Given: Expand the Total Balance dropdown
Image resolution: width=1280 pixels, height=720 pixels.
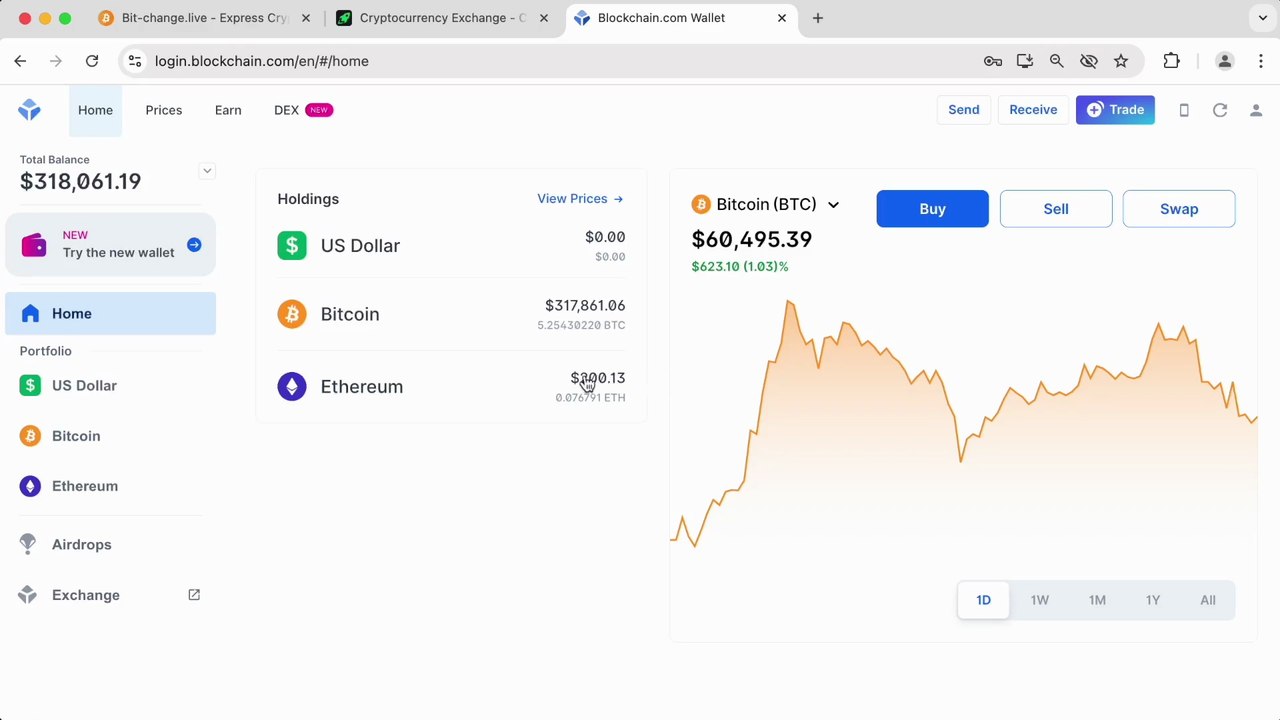Looking at the screenshot, I should coord(207,171).
